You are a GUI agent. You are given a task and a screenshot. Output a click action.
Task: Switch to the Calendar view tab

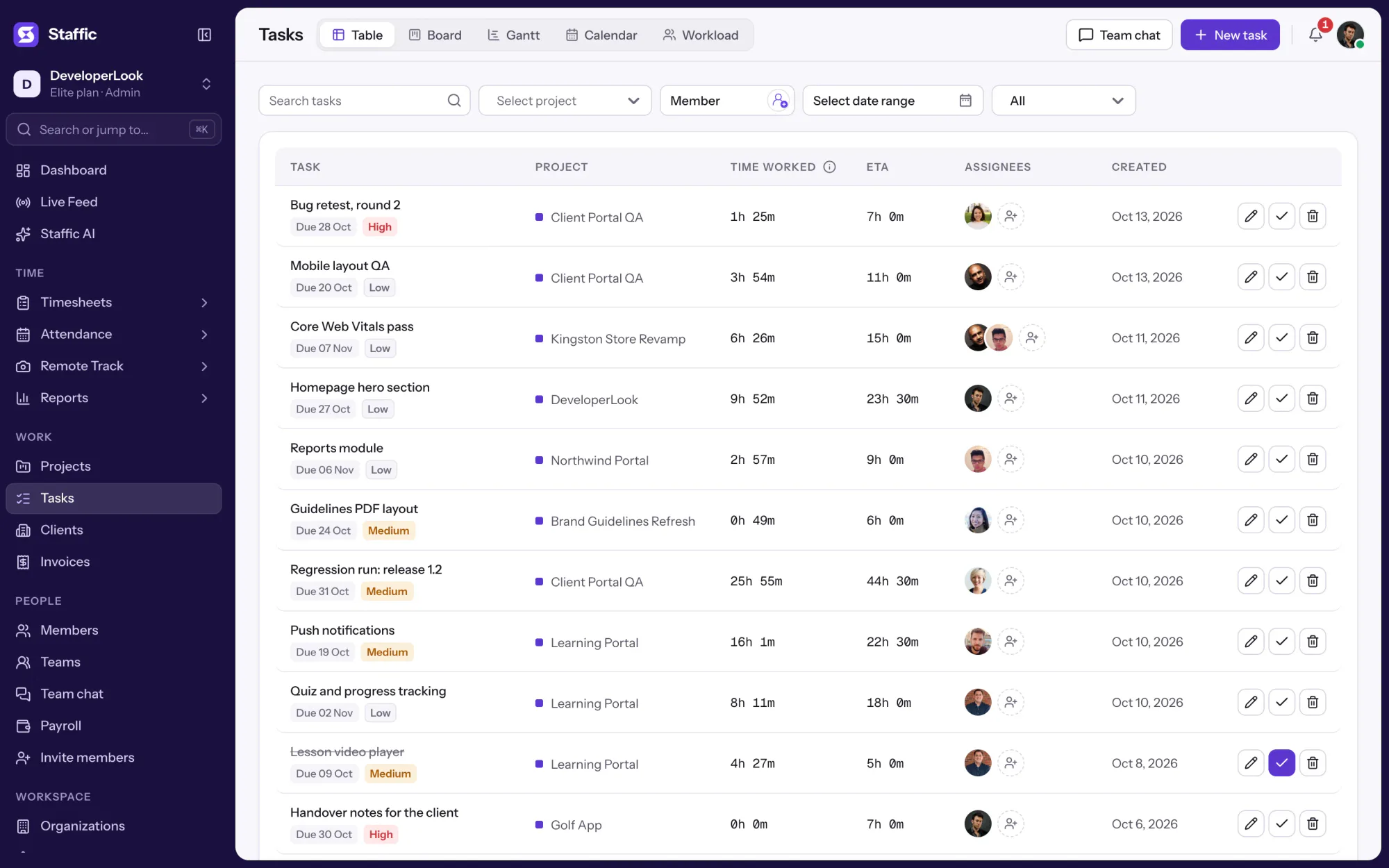pyautogui.click(x=601, y=35)
